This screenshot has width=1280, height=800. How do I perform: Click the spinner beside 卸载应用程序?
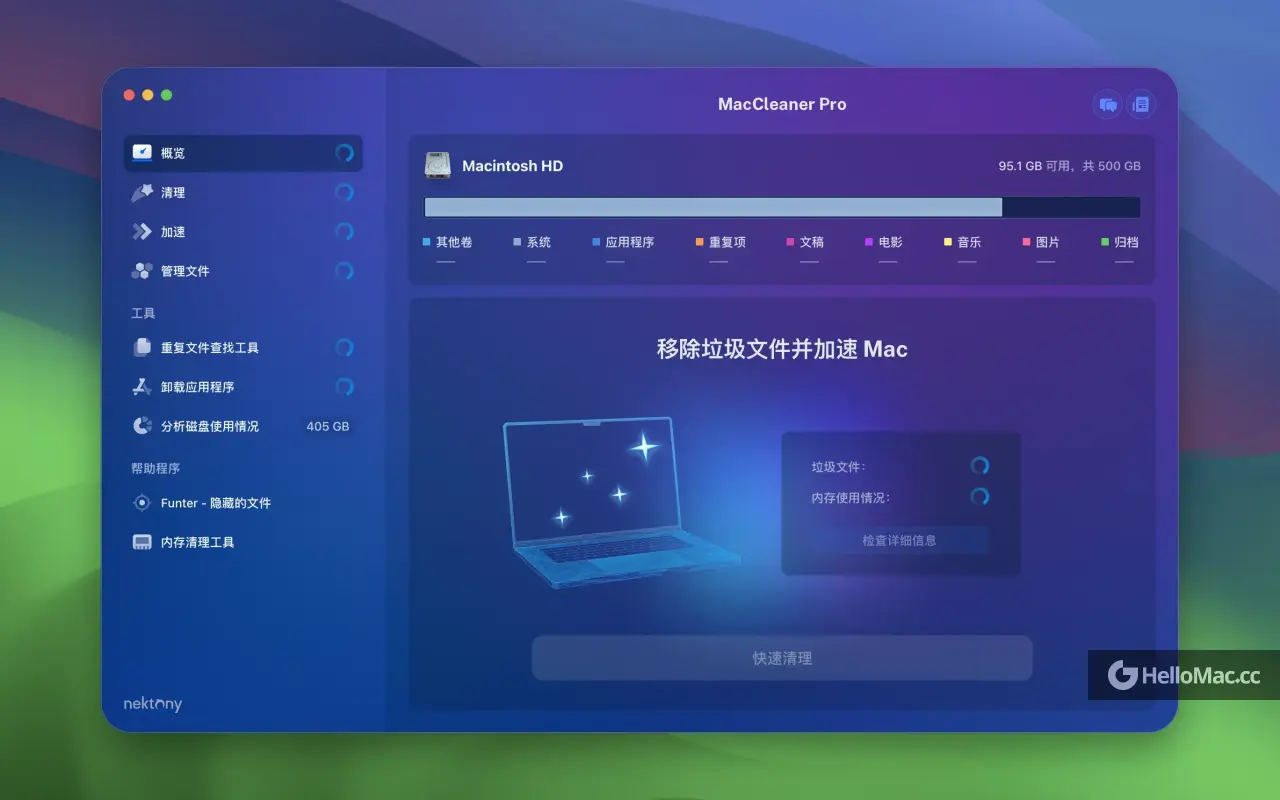click(344, 387)
